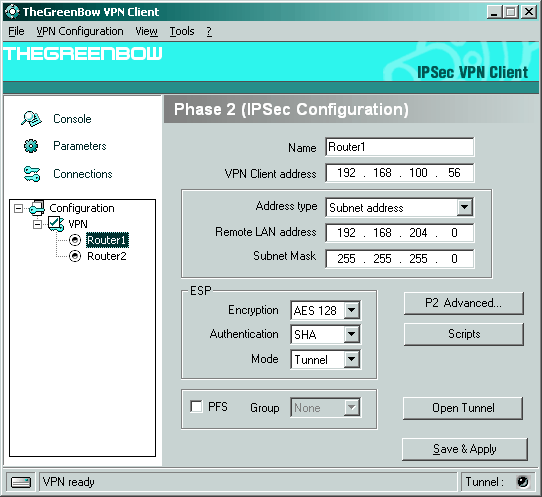Open the Mode Tunnel dropdown
Viewport: 542px width, 497px height.
pos(352,359)
